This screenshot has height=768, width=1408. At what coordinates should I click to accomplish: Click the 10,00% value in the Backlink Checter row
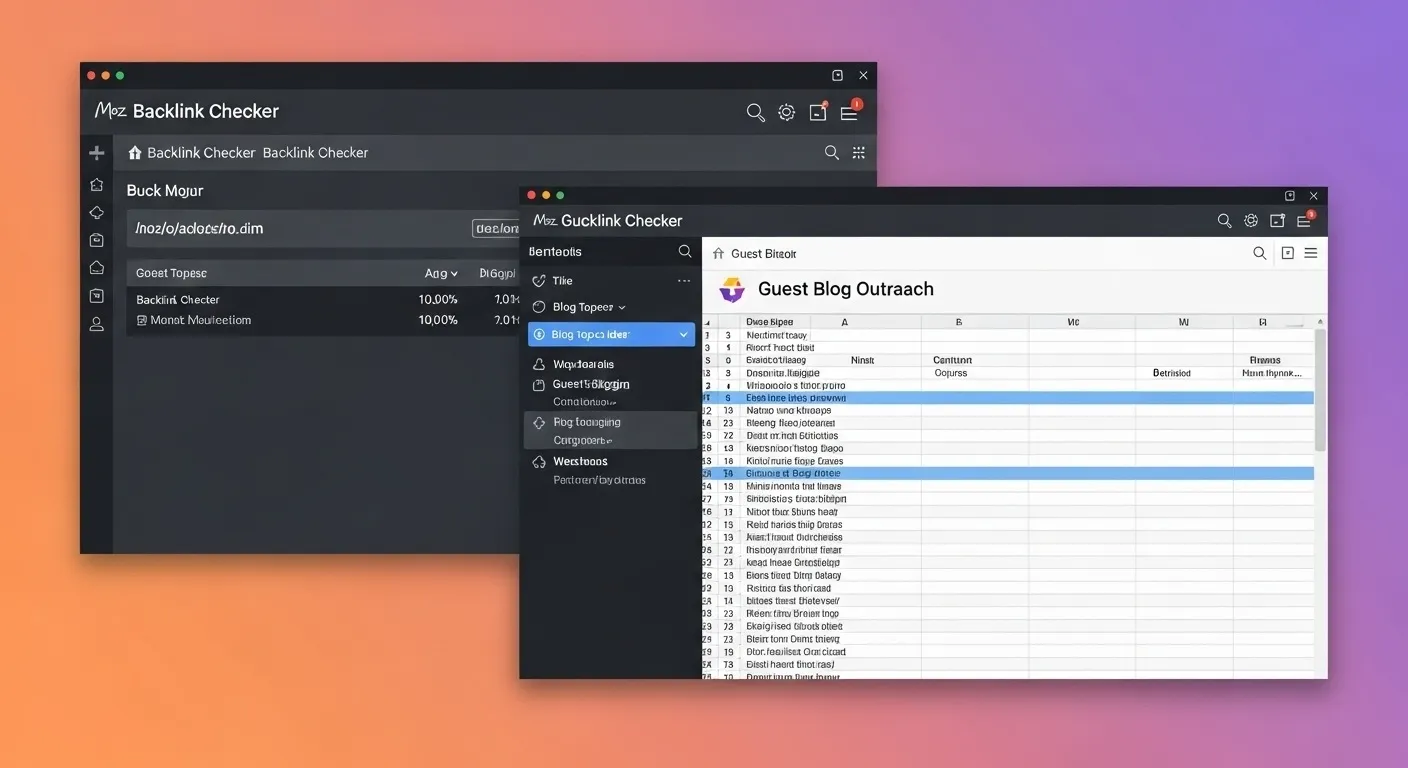tap(438, 300)
